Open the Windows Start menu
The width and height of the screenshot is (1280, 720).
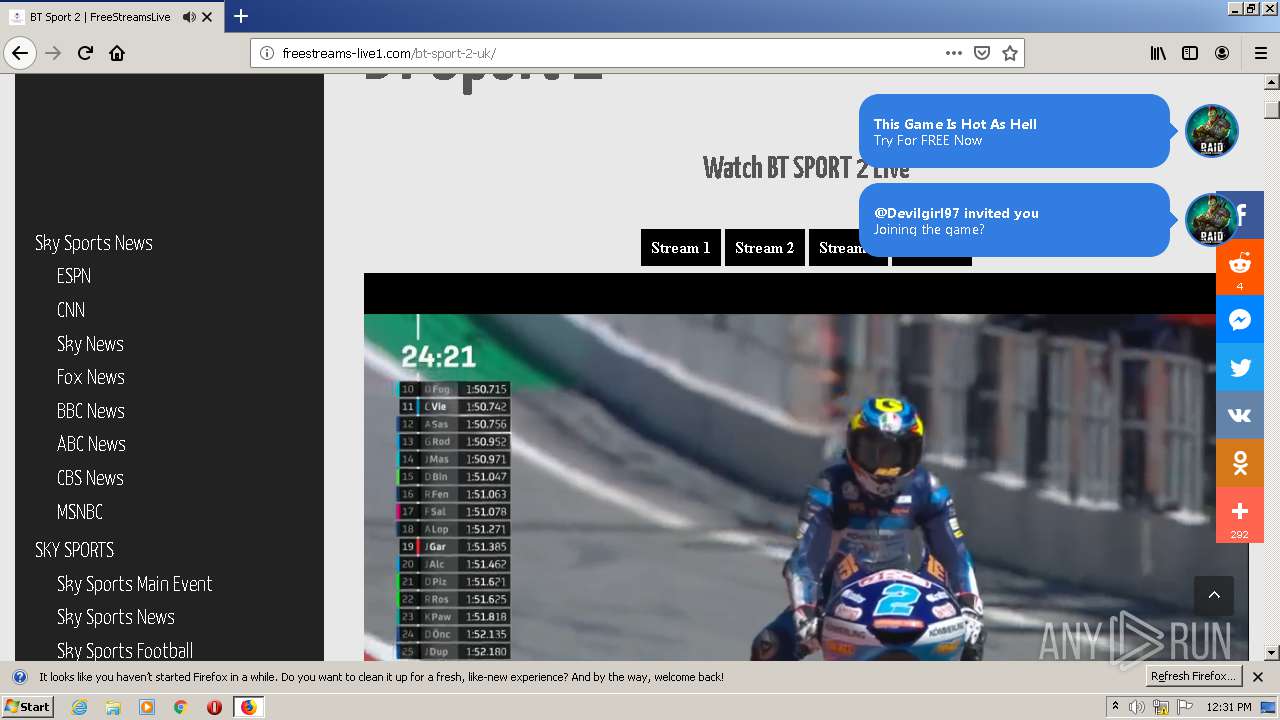[27, 706]
